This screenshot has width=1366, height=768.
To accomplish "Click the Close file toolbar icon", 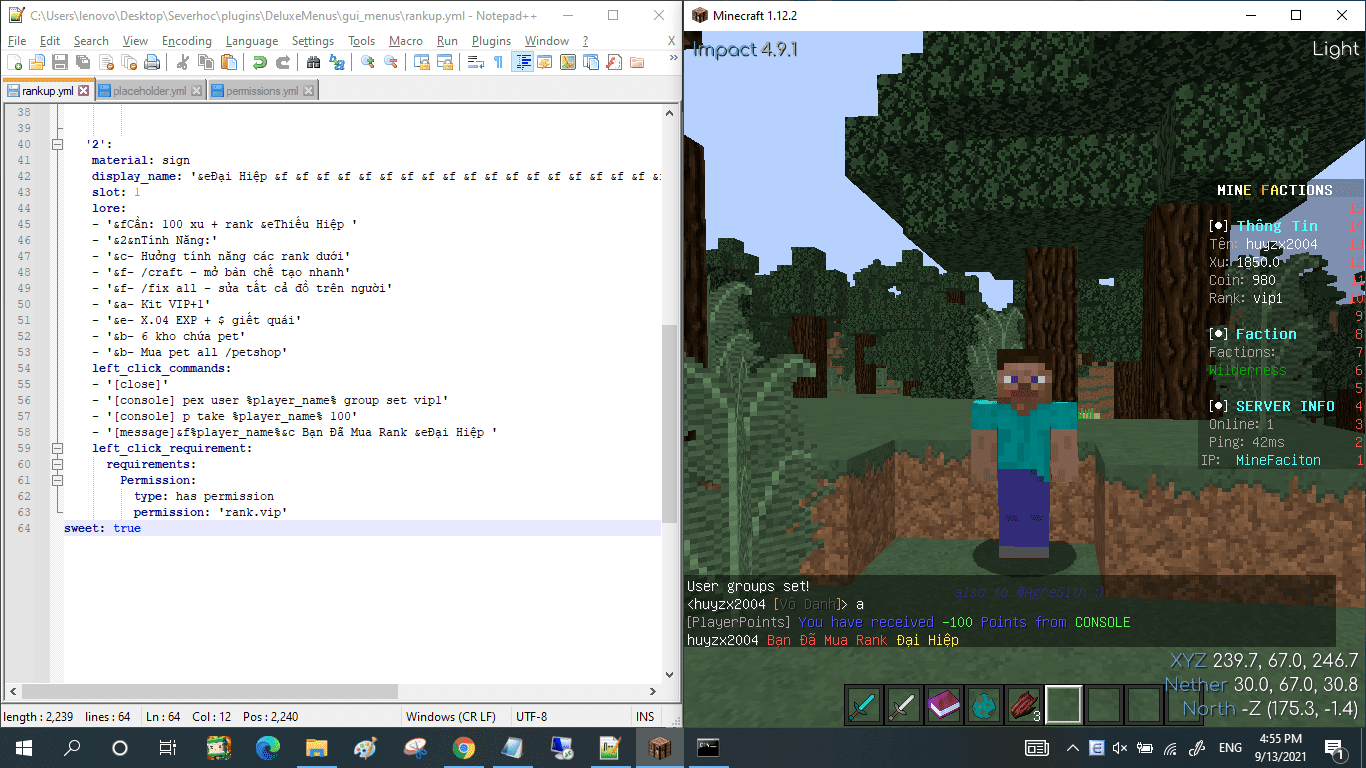I will 106,62.
